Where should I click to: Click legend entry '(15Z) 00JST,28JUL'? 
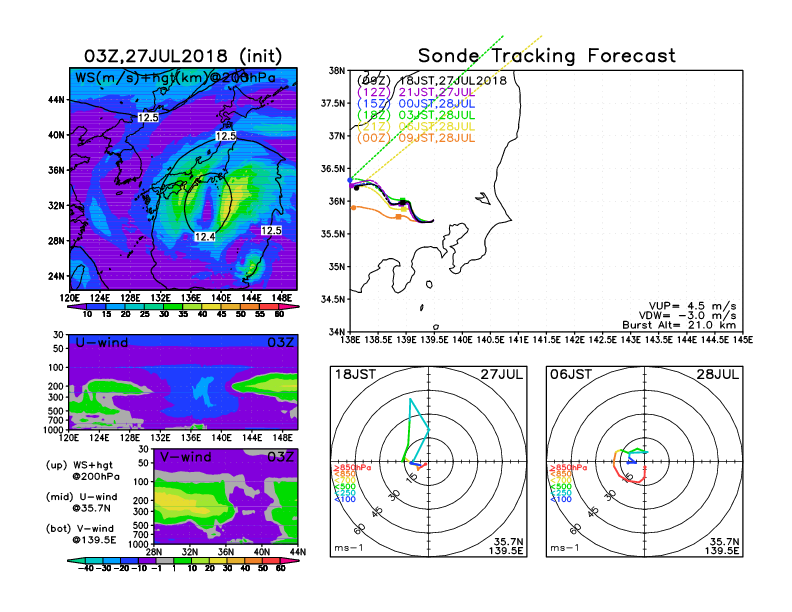[416, 104]
